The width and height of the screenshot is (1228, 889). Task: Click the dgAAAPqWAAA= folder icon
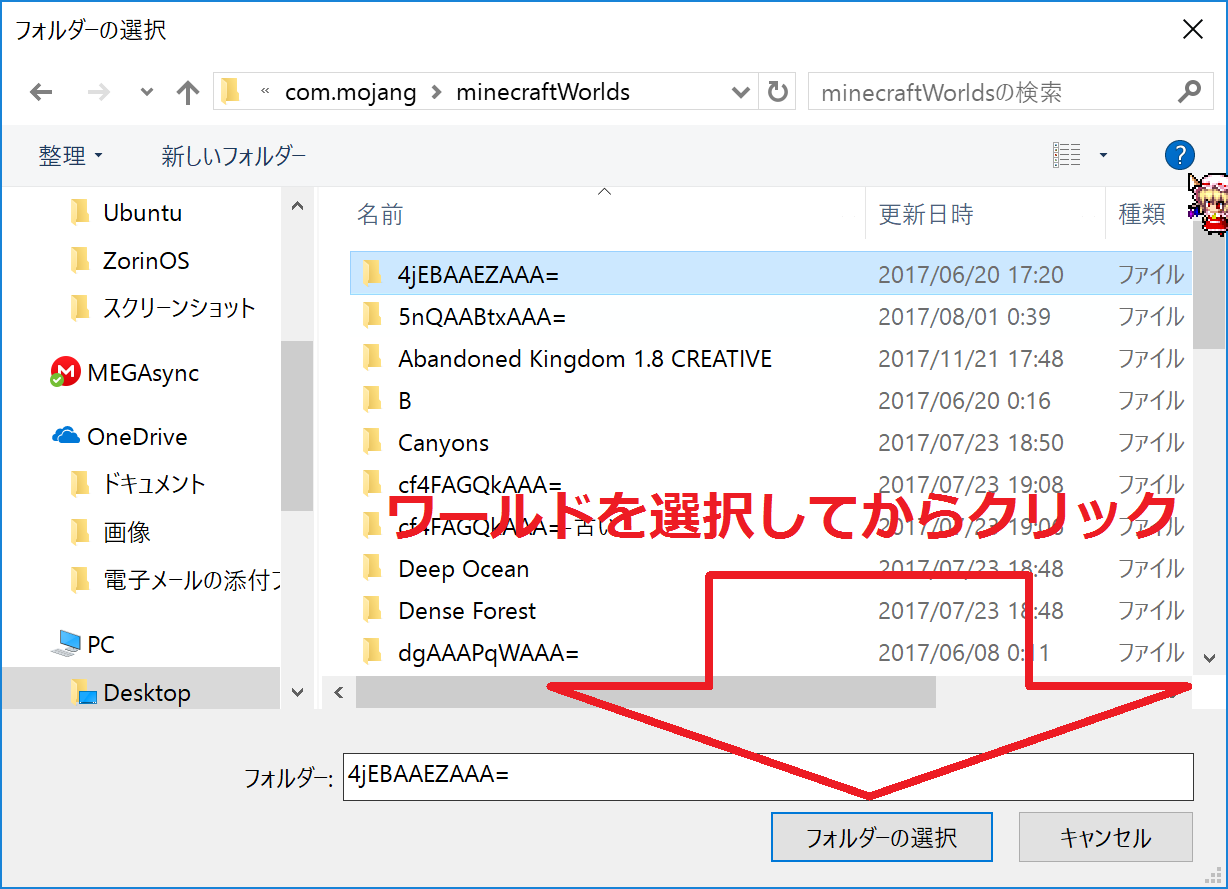point(372,652)
